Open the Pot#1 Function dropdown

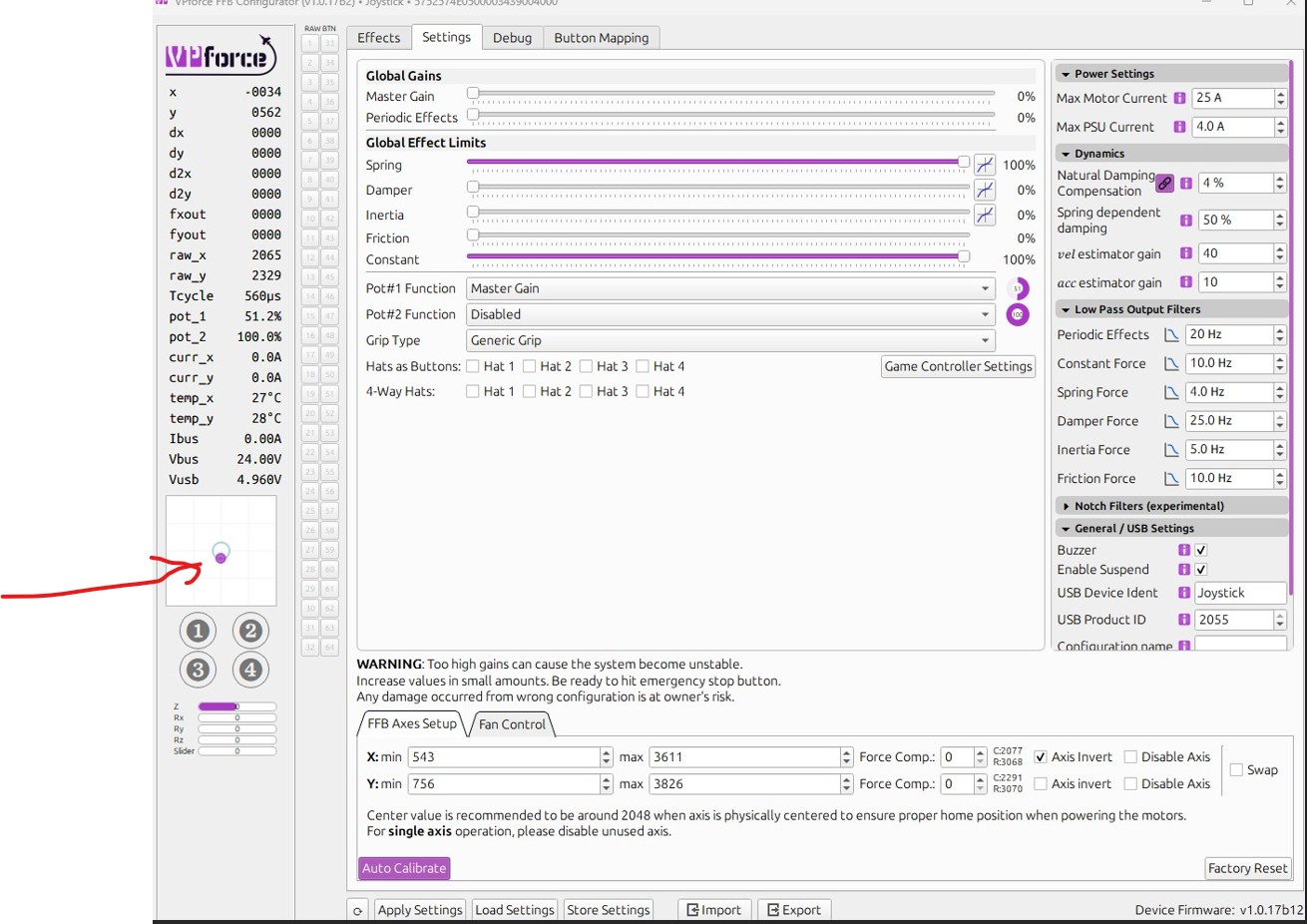click(730, 288)
